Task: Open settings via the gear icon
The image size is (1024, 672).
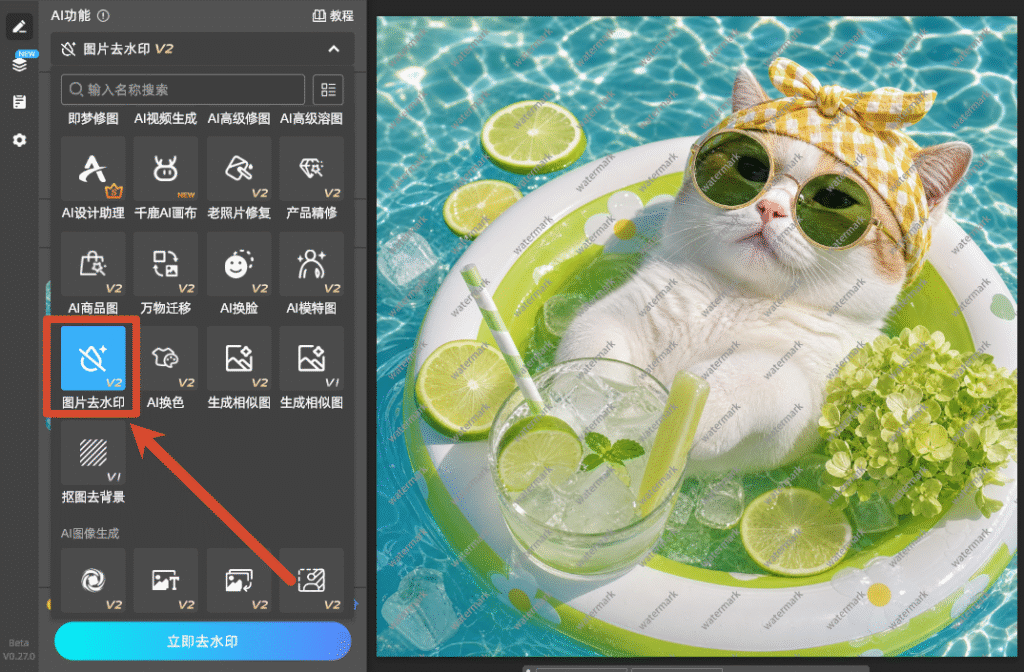Action: coord(20,140)
